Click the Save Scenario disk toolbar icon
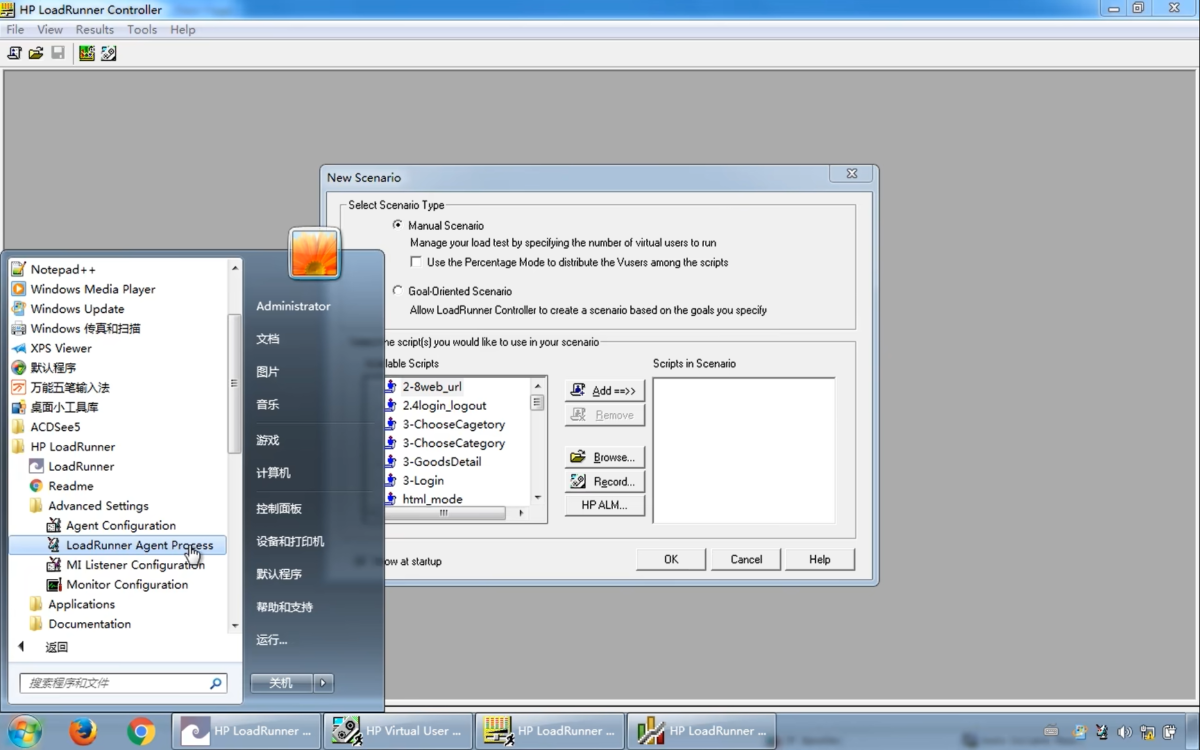Image resolution: width=1200 pixels, height=750 pixels. click(58, 53)
